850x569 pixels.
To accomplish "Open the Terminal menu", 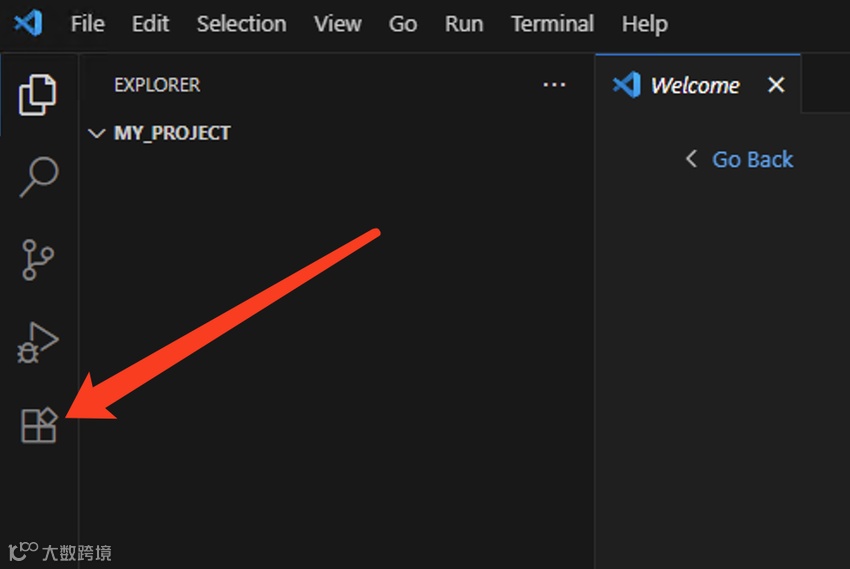I will pos(552,24).
